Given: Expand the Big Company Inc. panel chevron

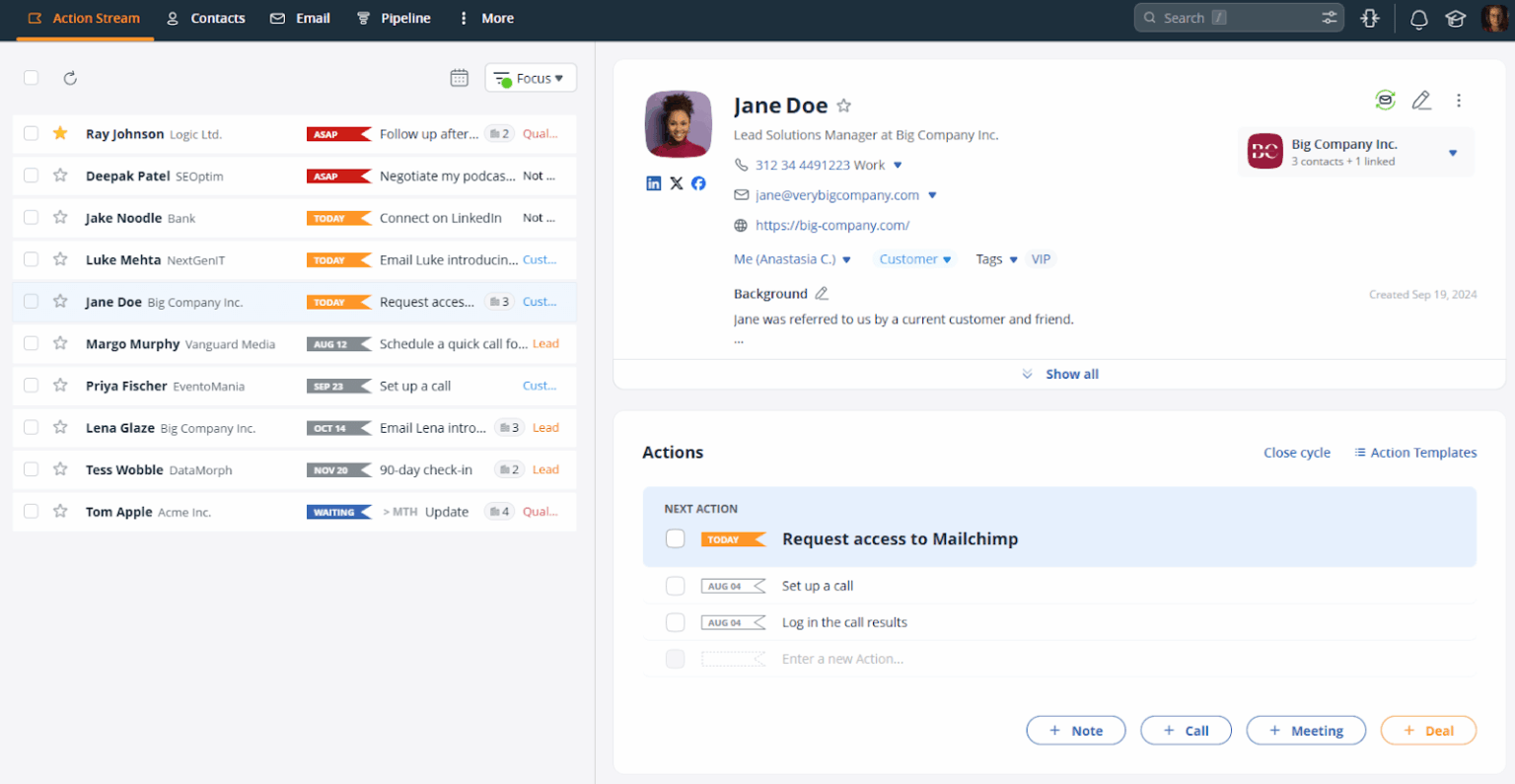Looking at the screenshot, I should [1452, 152].
